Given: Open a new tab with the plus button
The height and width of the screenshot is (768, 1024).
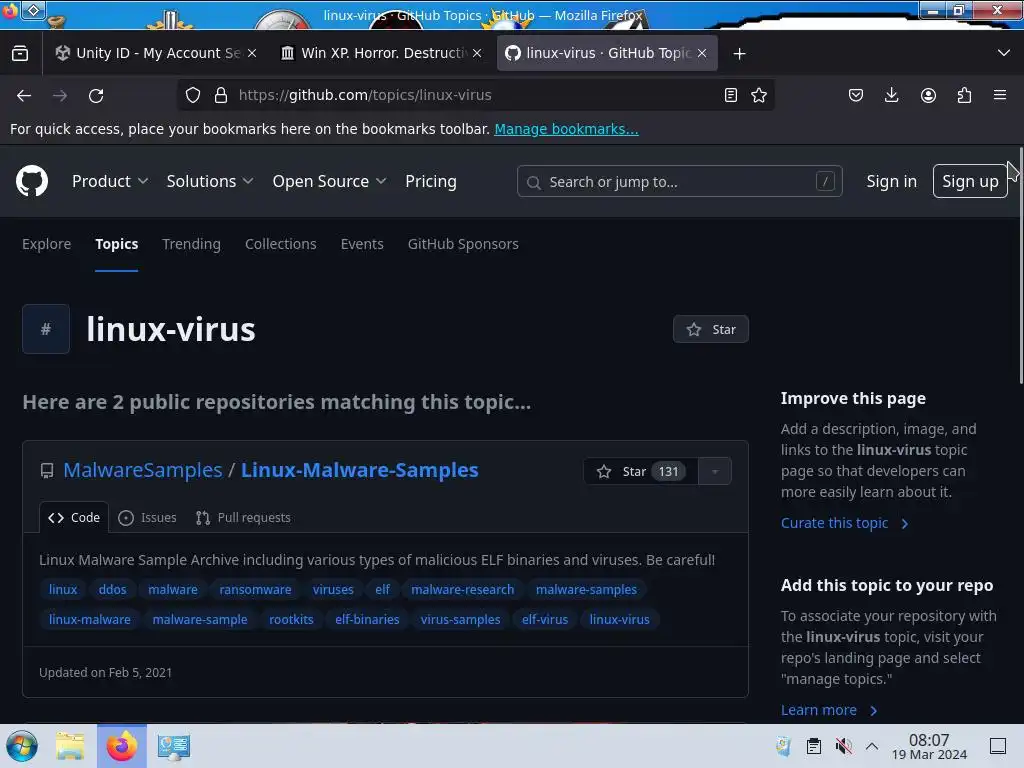Looking at the screenshot, I should tap(739, 54).
